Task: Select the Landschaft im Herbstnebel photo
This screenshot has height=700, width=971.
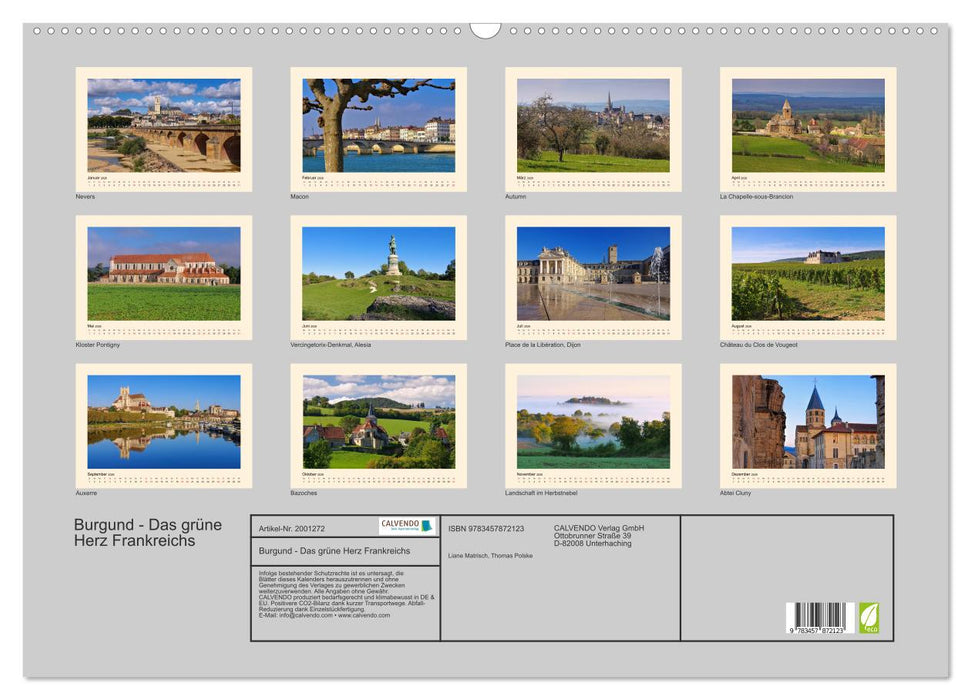Action: pos(593,421)
